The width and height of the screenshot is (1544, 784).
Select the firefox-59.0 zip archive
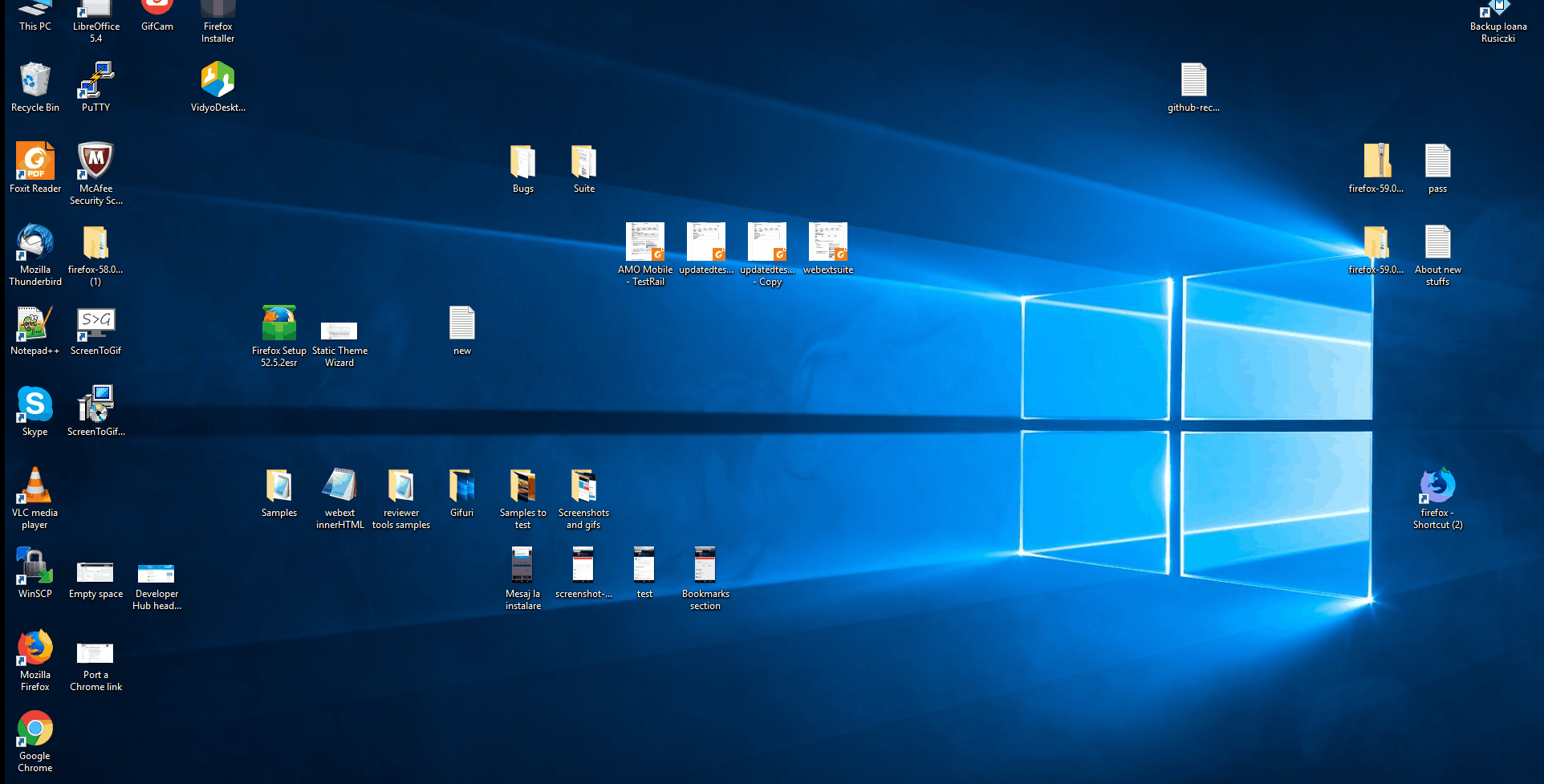click(x=1376, y=169)
